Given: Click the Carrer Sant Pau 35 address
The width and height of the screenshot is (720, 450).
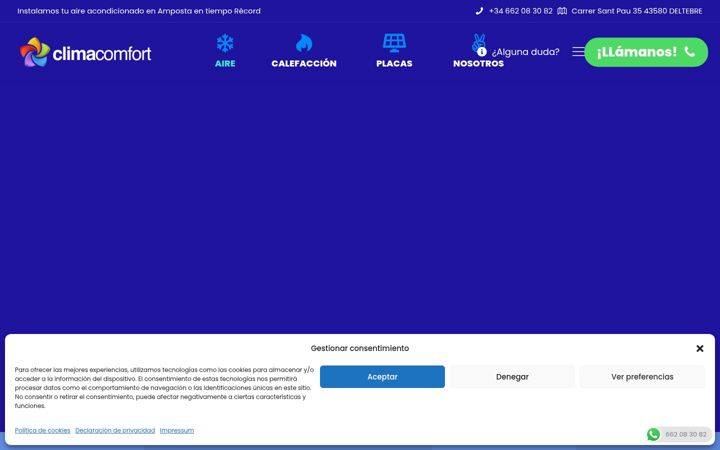Looking at the screenshot, I should (636, 11).
